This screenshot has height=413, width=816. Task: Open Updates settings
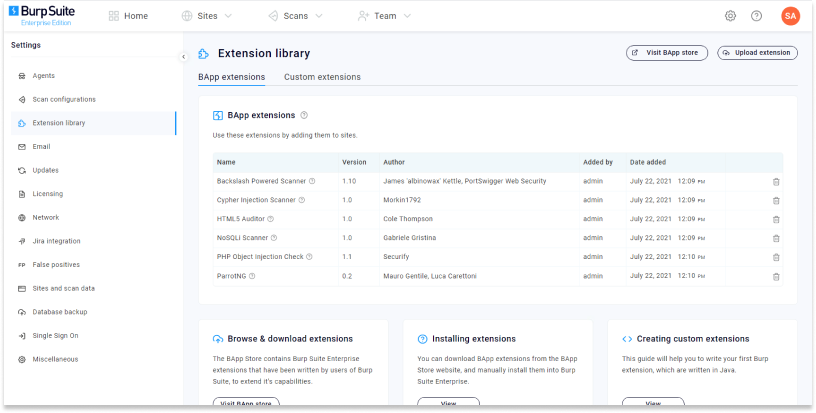94,171
